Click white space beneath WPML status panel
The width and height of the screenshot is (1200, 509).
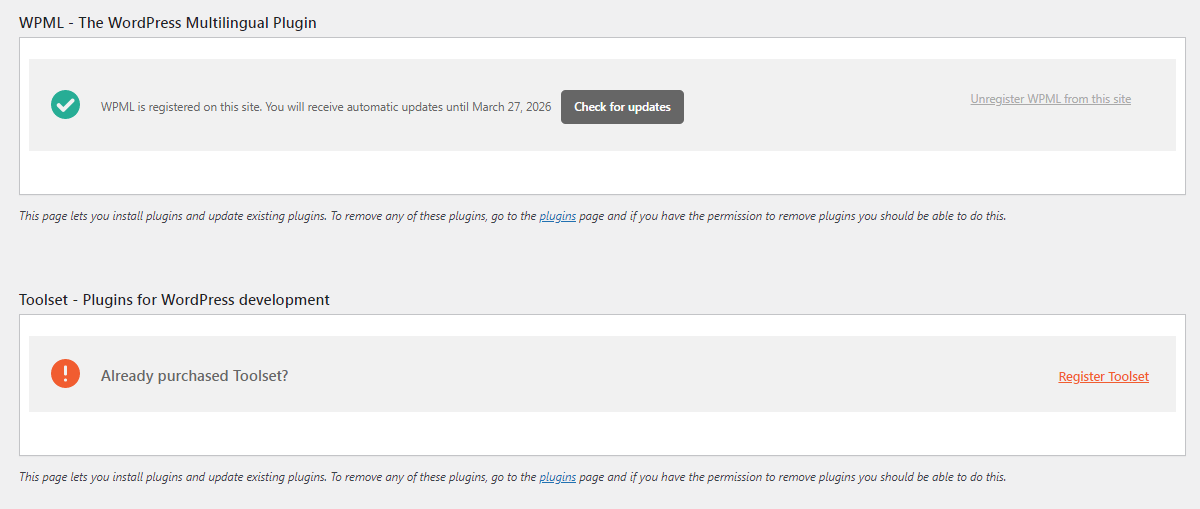point(602,172)
